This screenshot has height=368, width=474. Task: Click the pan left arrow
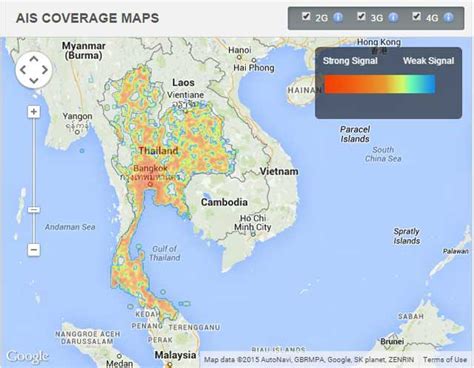pyautogui.click(x=23, y=70)
